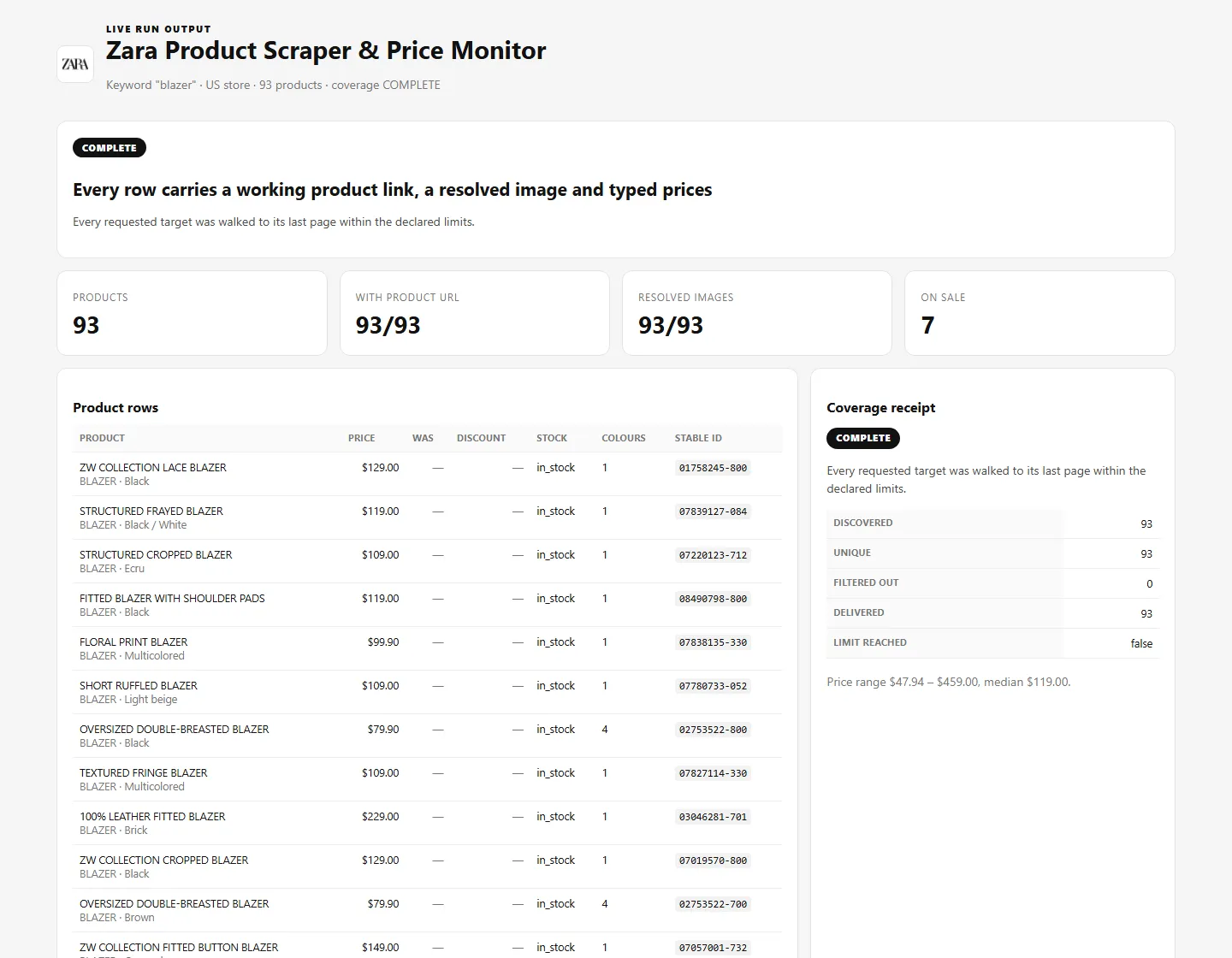This screenshot has width=1232, height=958.
Task: Click stable ID 07839127-084
Action: tap(713, 512)
